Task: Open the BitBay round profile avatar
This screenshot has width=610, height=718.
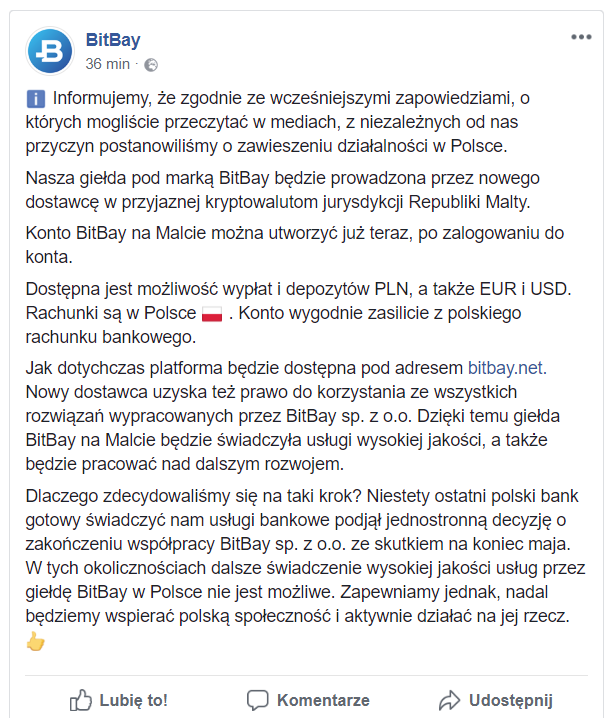Action: (x=50, y=51)
